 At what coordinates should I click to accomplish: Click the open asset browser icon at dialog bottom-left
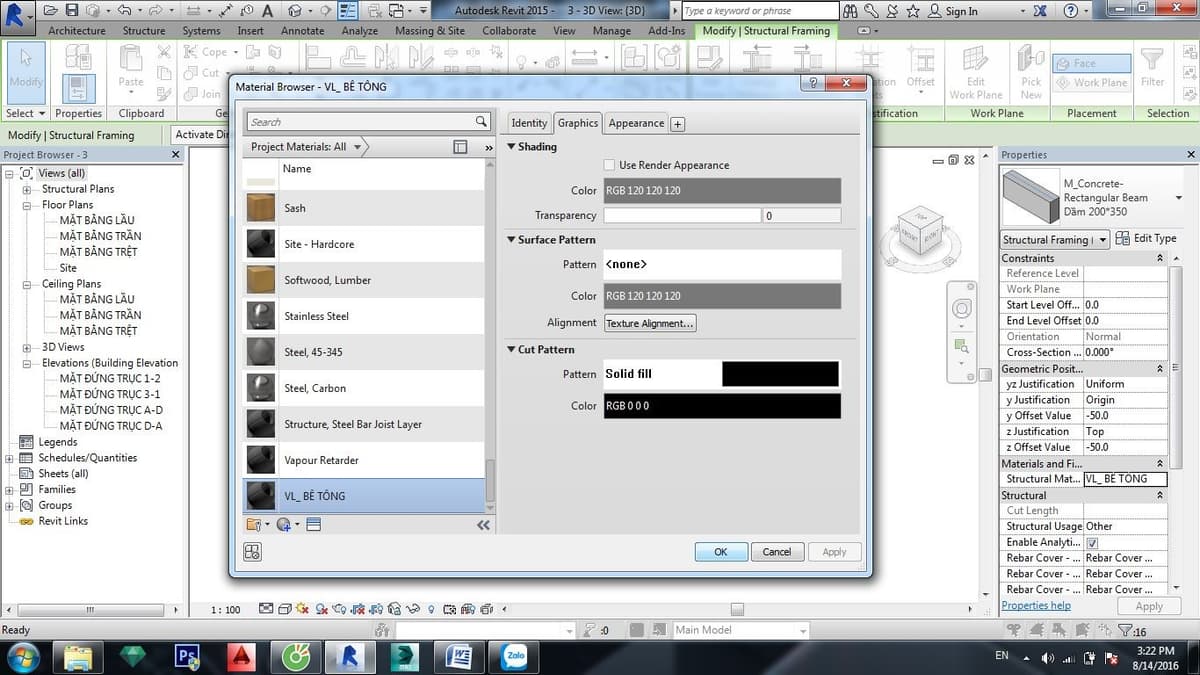click(x=252, y=551)
